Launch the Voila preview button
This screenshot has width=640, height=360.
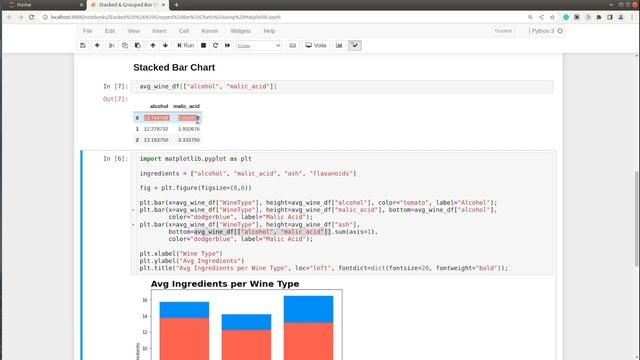[316, 46]
